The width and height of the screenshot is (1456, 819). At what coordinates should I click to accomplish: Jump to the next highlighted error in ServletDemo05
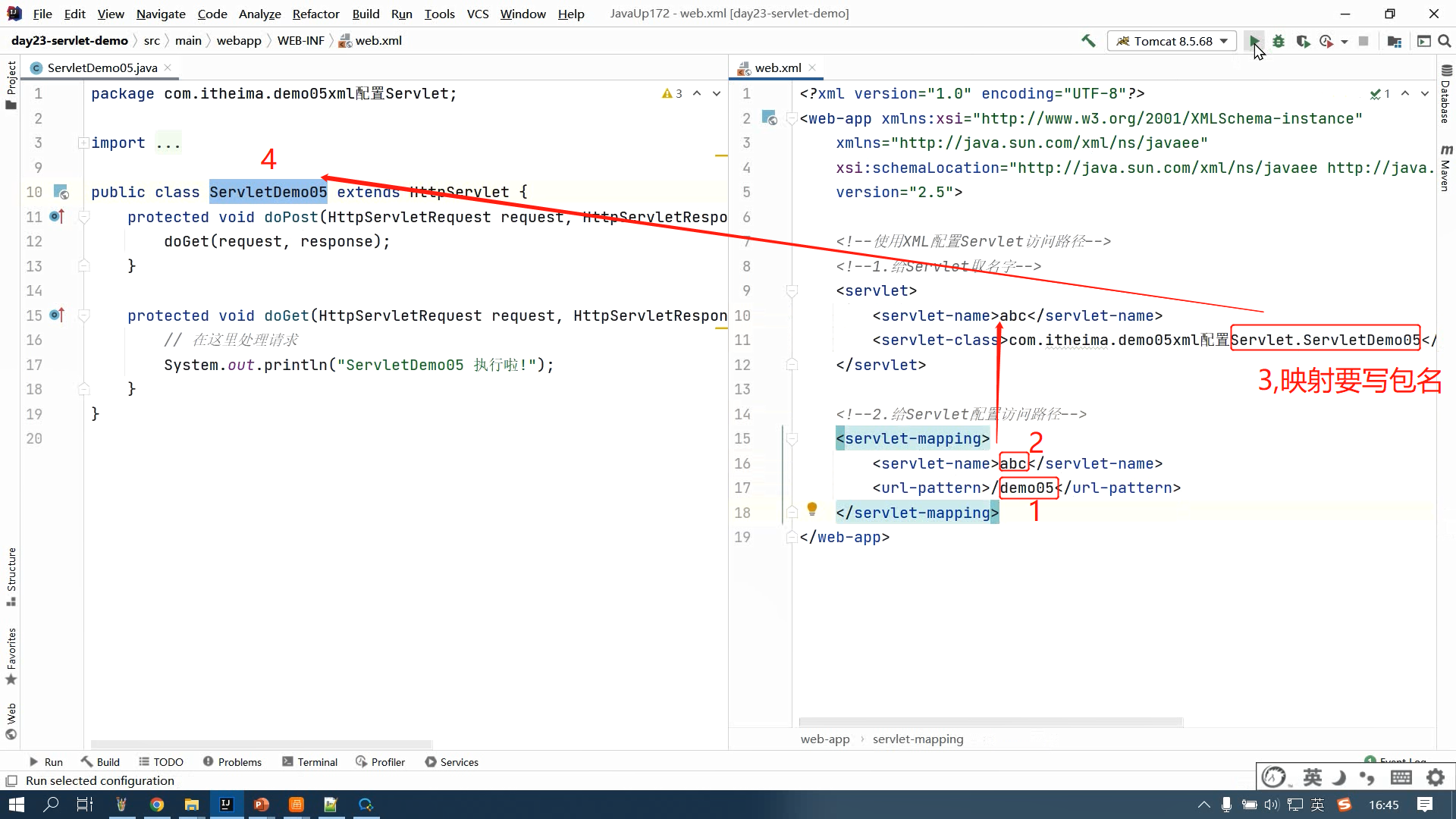click(x=717, y=93)
